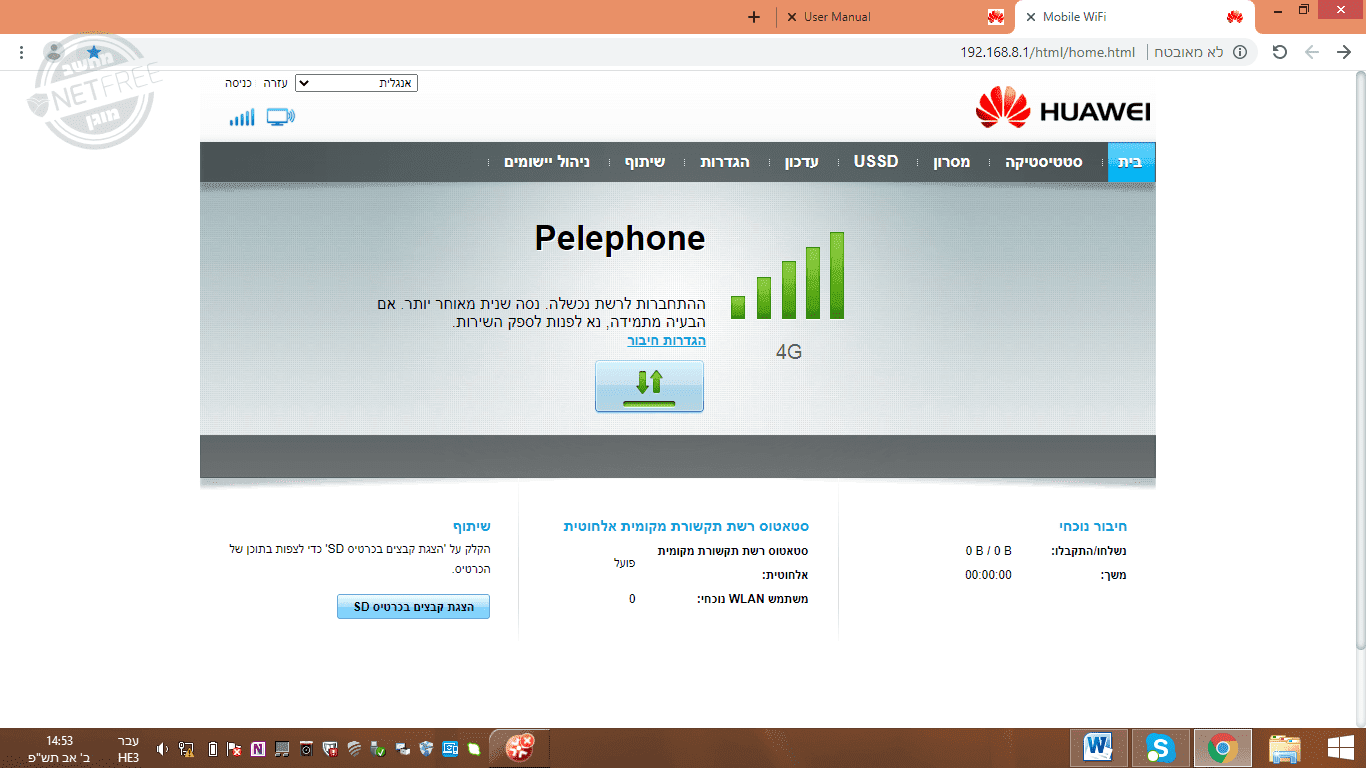Click the red round app icon on taskbar
Viewport: 1366px width, 768px height.
click(x=520, y=747)
